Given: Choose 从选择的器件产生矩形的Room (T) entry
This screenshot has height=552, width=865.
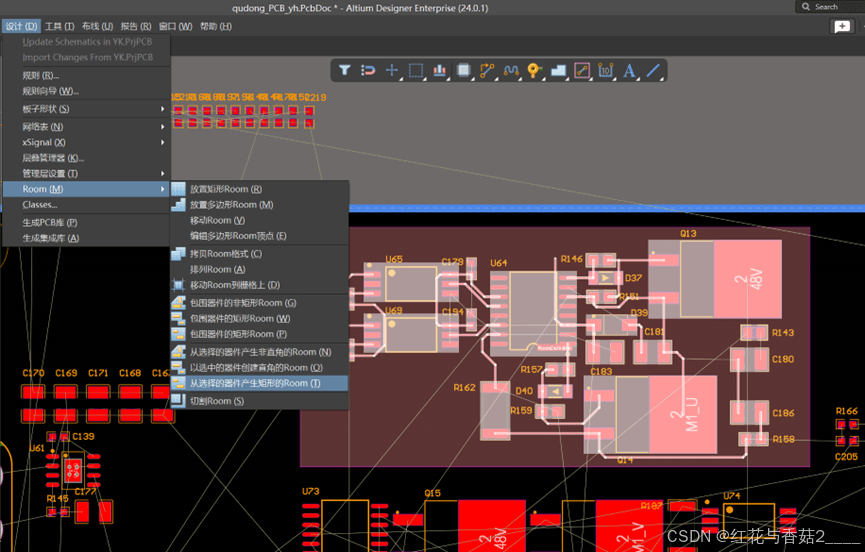Looking at the screenshot, I should (x=260, y=383).
